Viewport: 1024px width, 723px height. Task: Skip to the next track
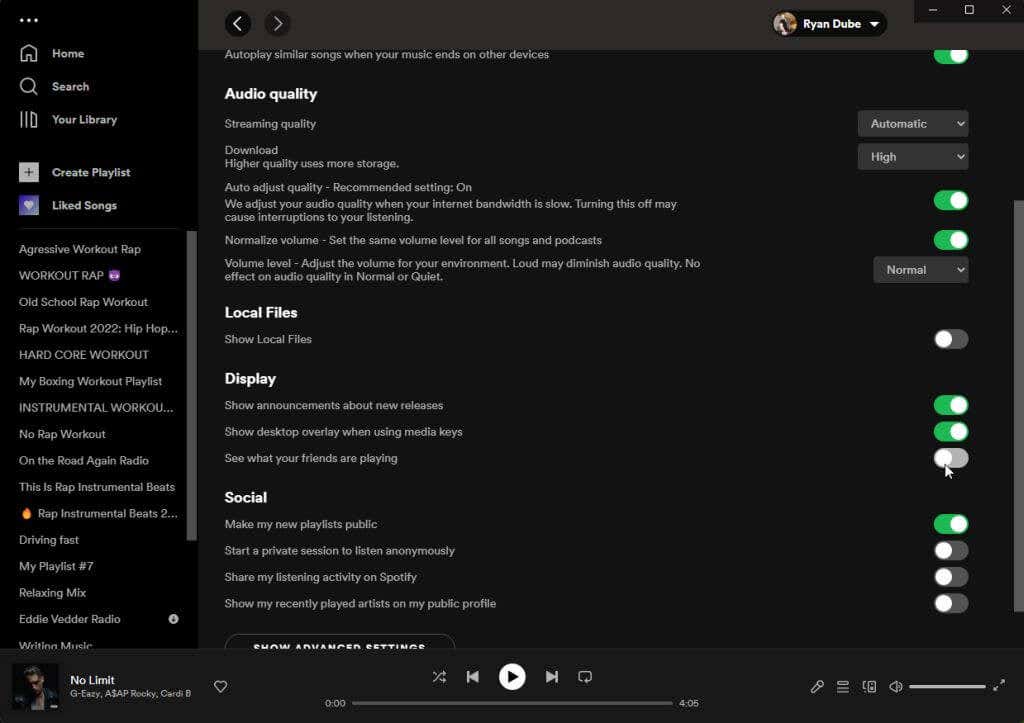click(552, 677)
